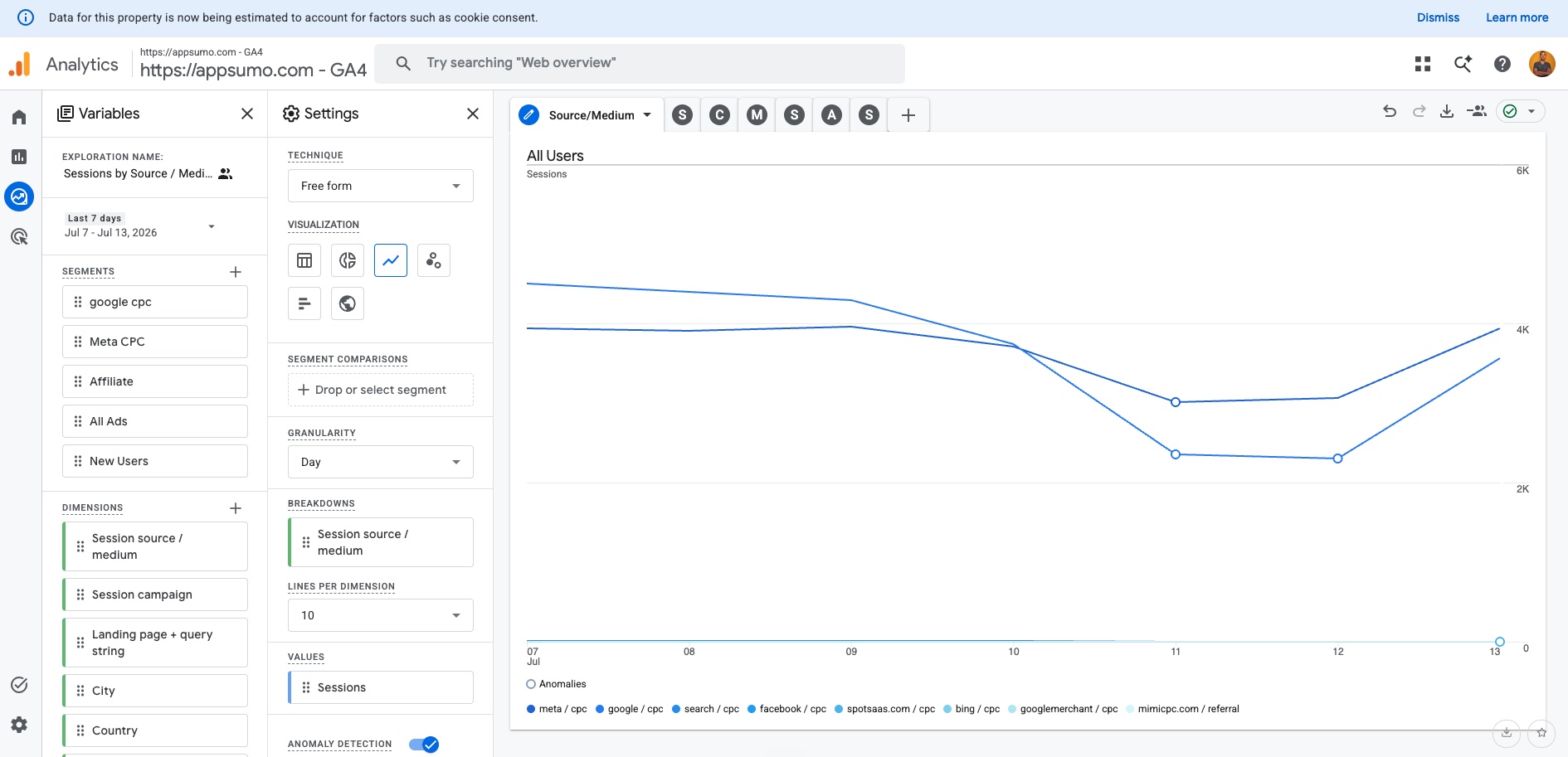Image resolution: width=1568 pixels, height=757 pixels.
Task: Click the Sessions value chip
Action: 381,687
